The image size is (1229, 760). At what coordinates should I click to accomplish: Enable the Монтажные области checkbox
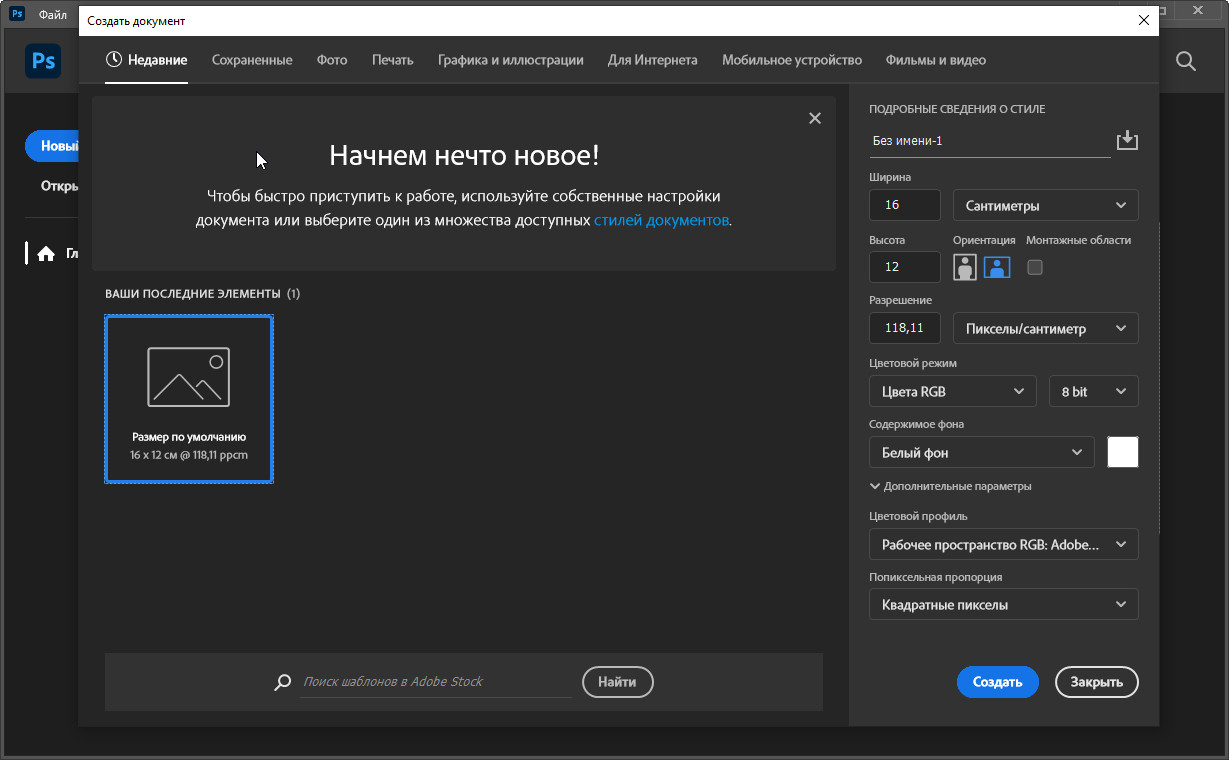[1035, 267]
